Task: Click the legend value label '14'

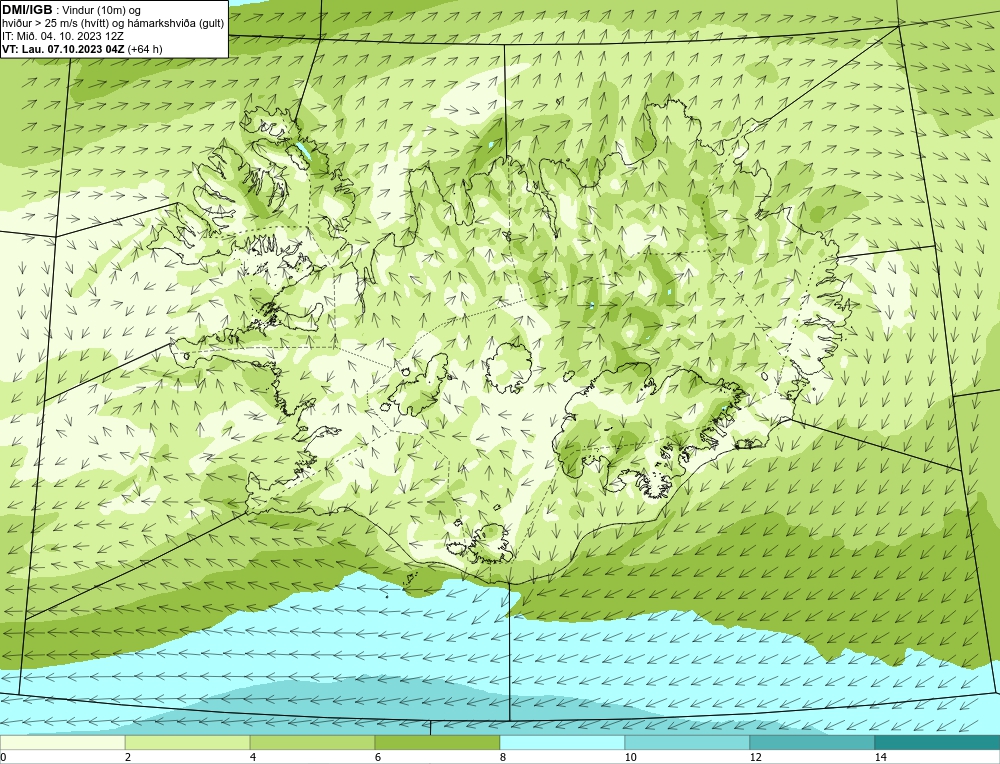Action: [x=880, y=757]
